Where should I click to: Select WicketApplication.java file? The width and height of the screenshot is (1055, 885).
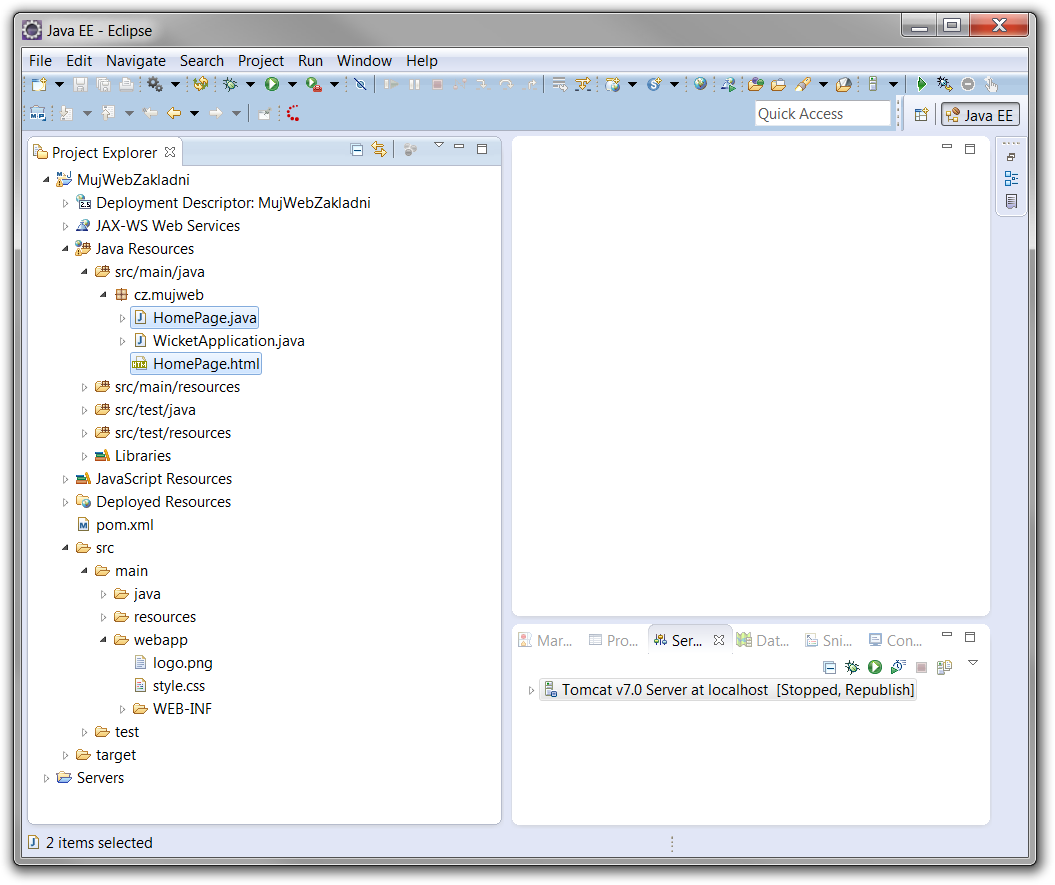pyautogui.click(x=228, y=341)
